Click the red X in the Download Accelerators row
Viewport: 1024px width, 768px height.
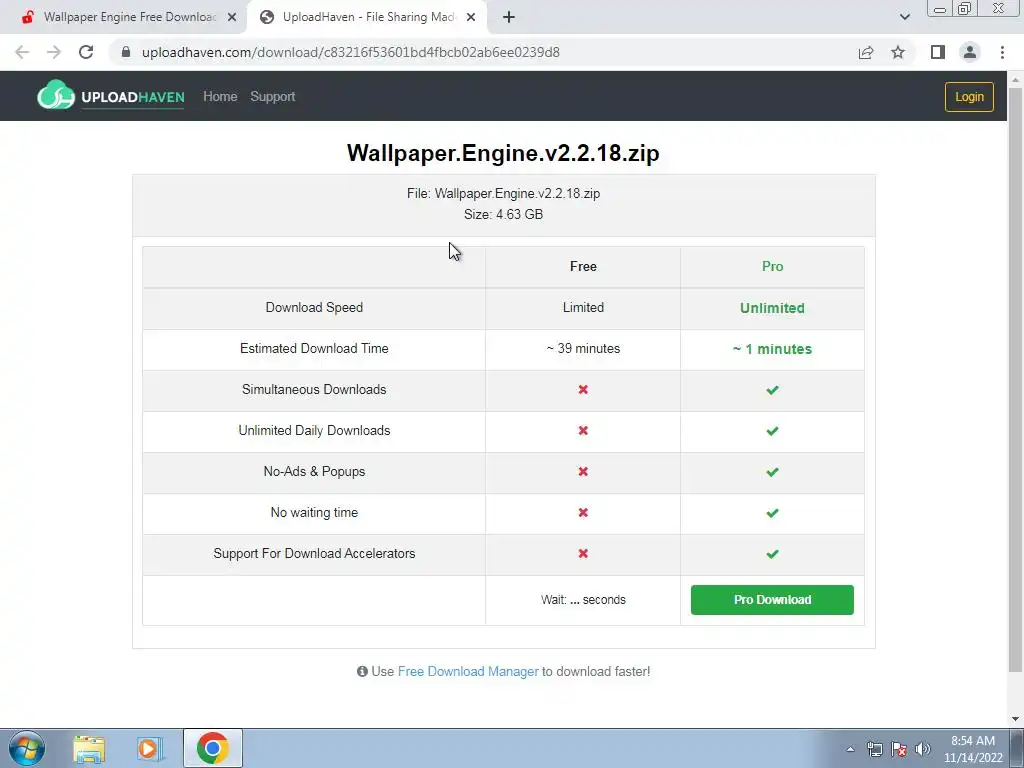coord(583,553)
